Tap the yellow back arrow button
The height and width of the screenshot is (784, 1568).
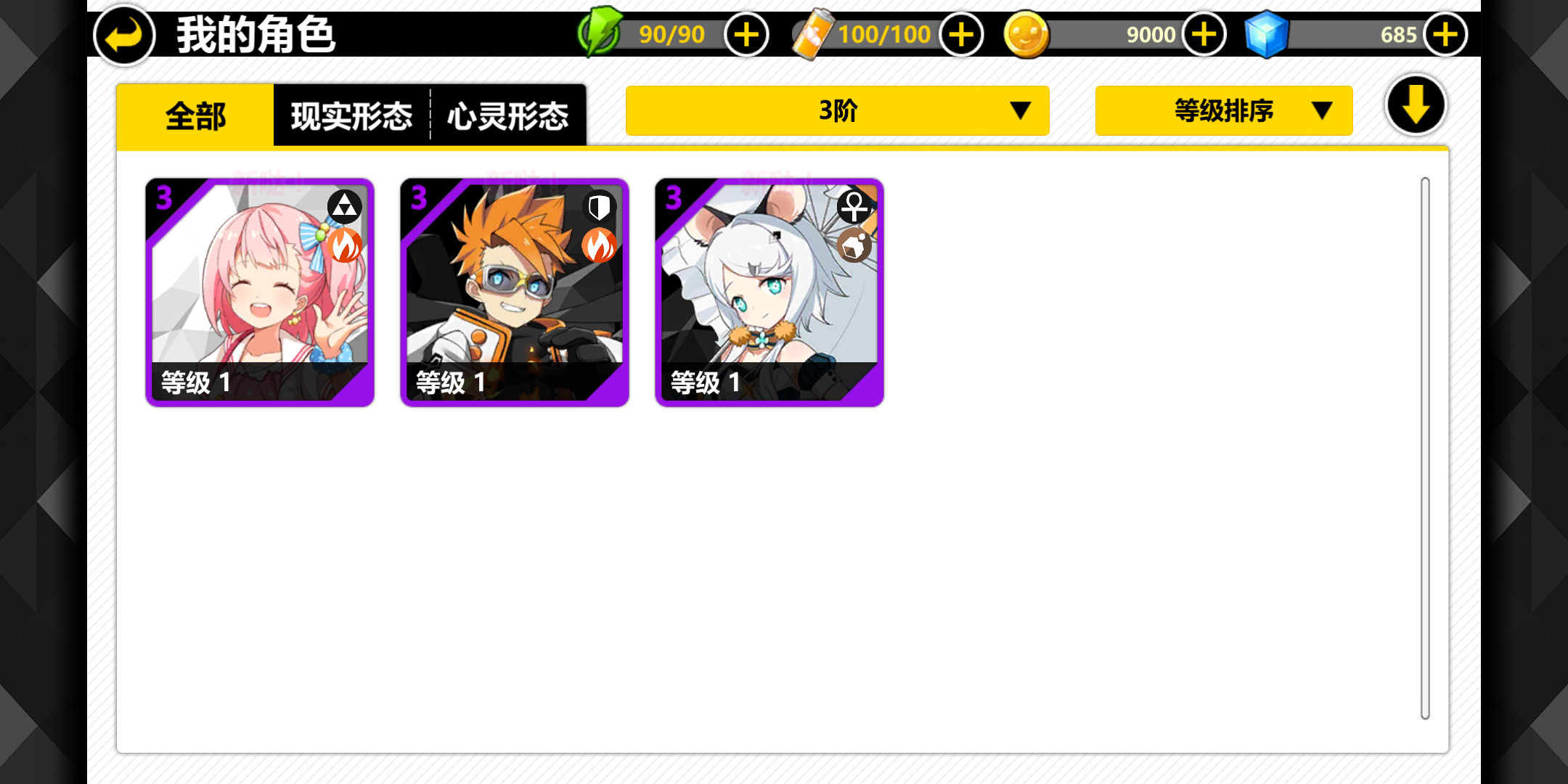coord(124,35)
